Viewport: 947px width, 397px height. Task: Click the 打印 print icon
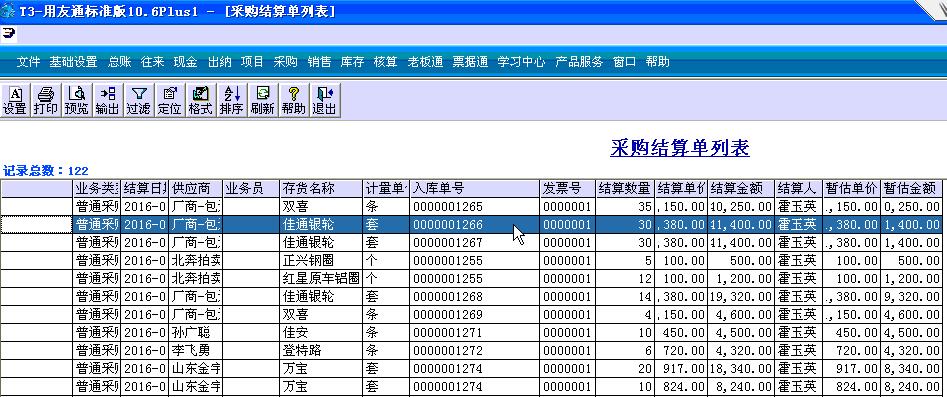(x=46, y=100)
